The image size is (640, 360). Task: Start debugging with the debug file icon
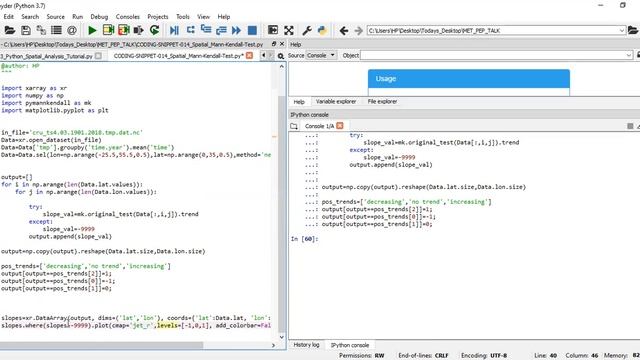point(174,30)
